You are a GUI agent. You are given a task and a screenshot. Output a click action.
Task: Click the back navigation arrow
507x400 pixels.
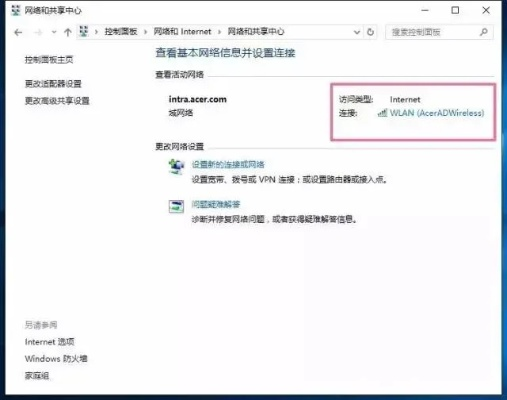[18, 32]
